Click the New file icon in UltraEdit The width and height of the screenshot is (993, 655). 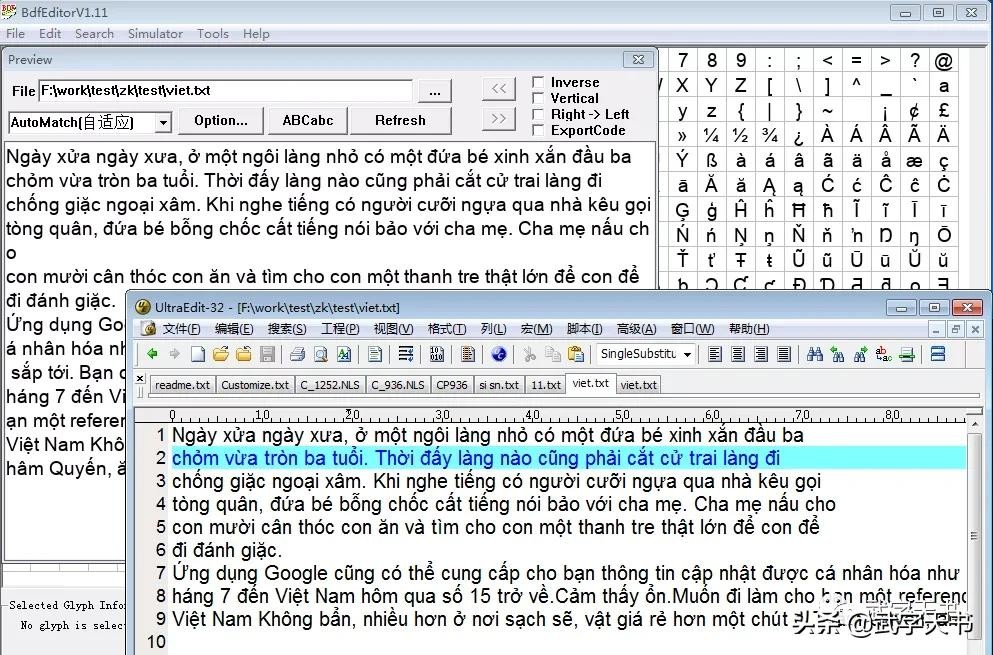tap(198, 354)
